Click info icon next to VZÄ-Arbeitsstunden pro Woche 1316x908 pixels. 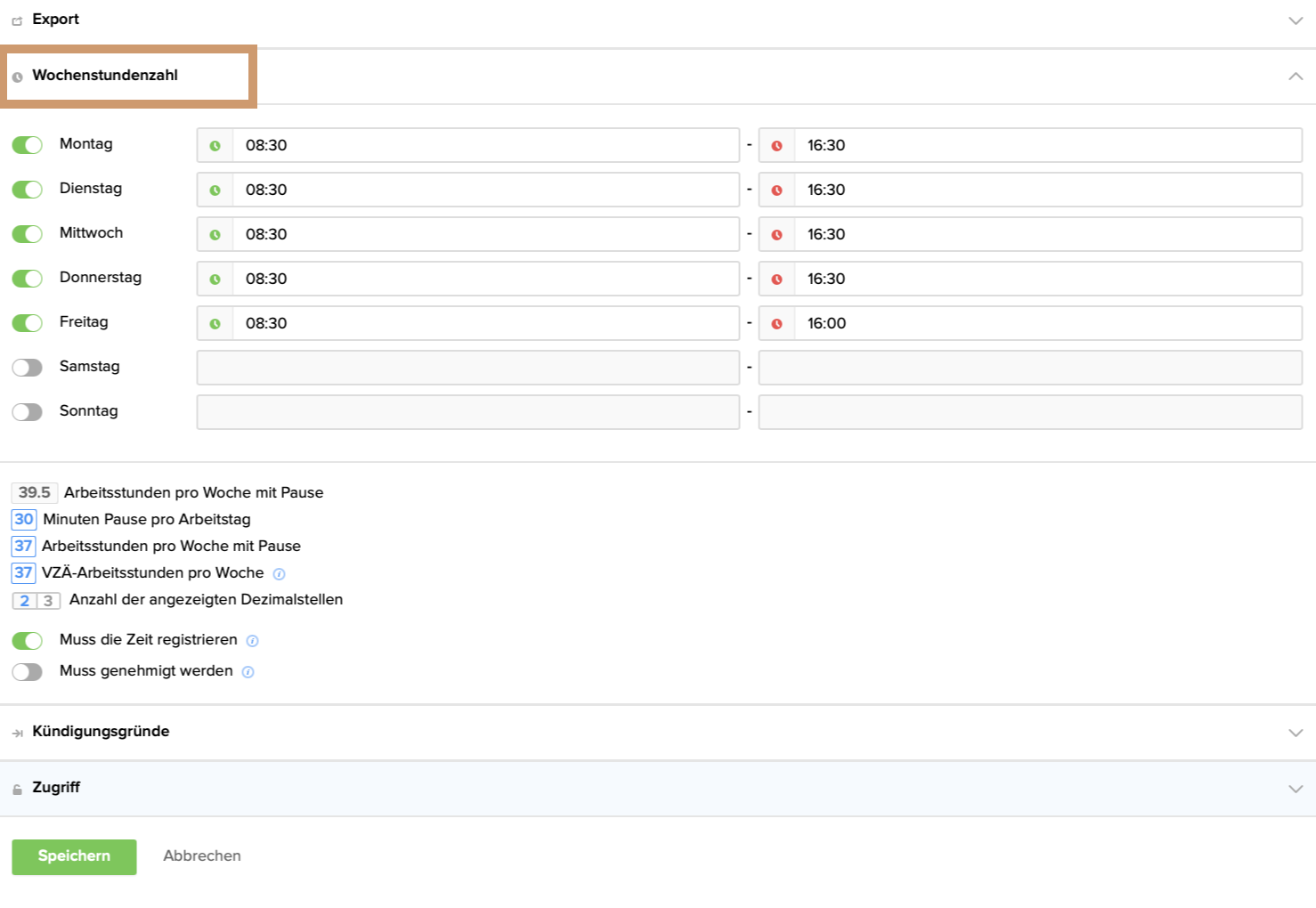[279, 574]
